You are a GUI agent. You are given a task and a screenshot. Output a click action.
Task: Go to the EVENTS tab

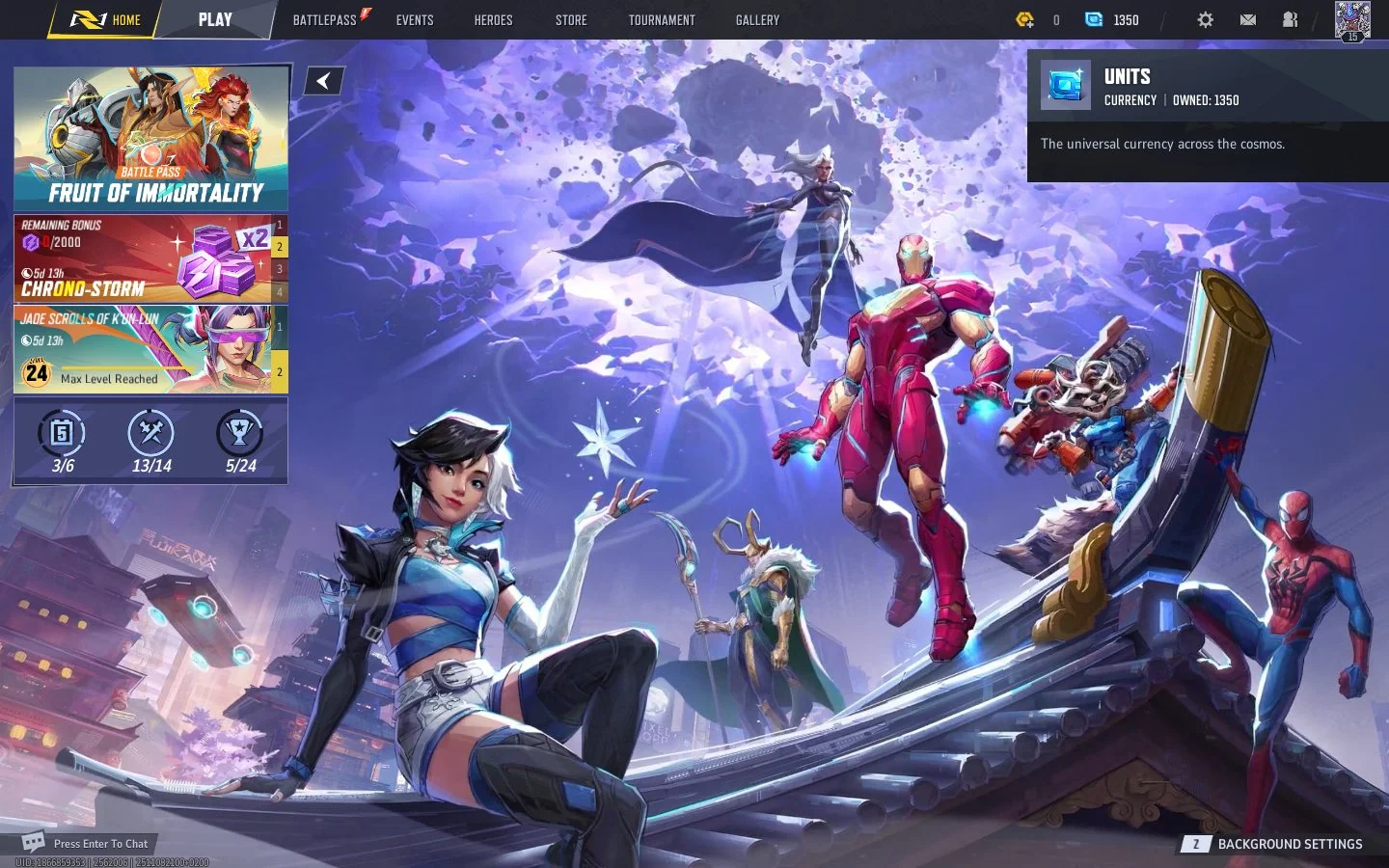[415, 19]
